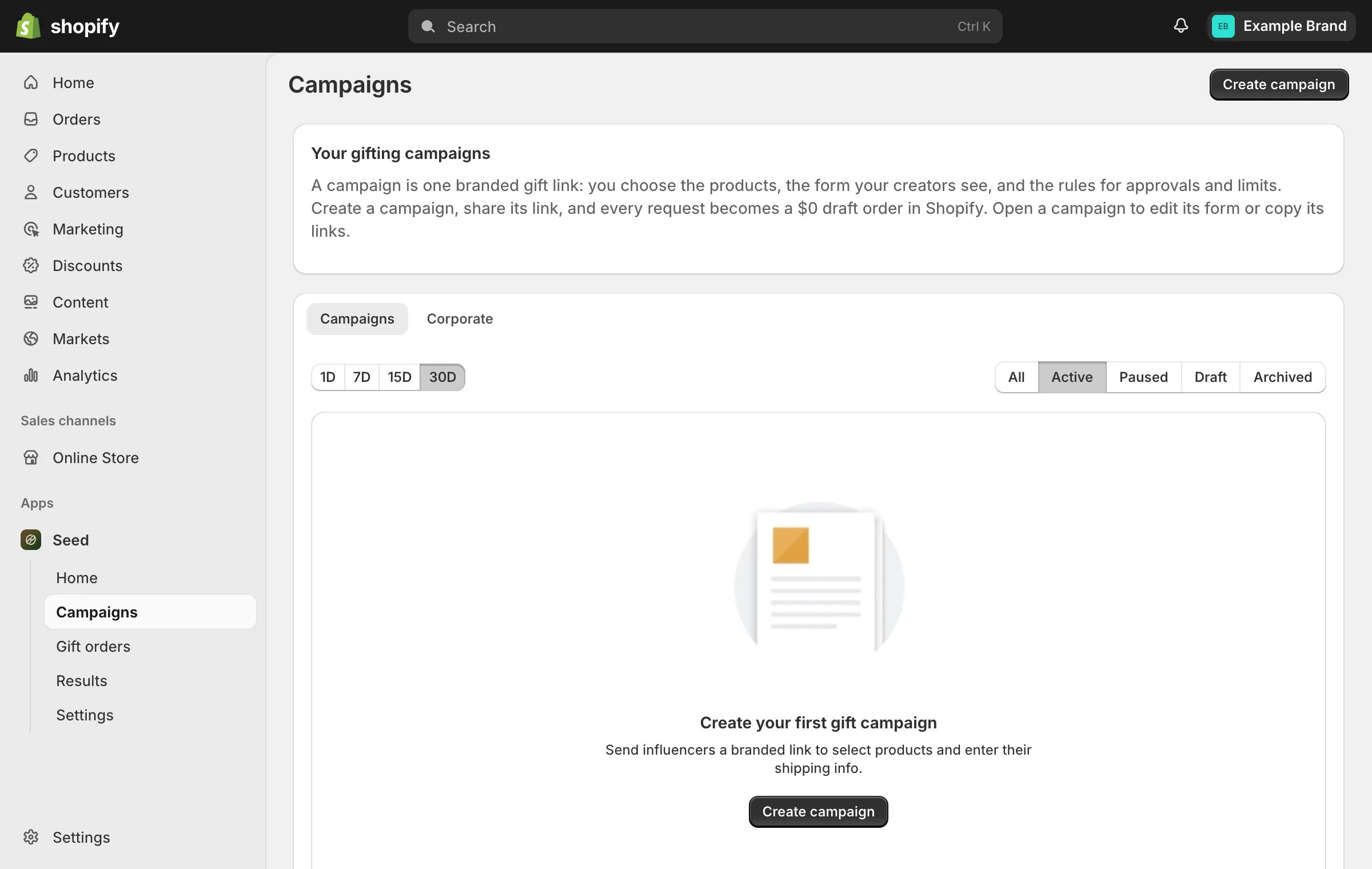1372x869 pixels.
Task: Click the shopify wordmark
Action: pos(85,26)
